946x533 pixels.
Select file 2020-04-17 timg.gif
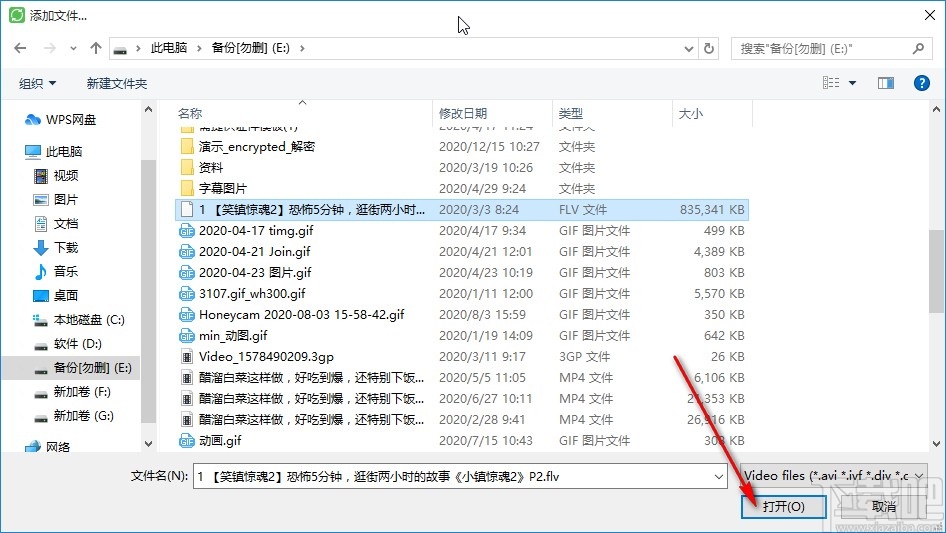pyautogui.click(x=246, y=231)
